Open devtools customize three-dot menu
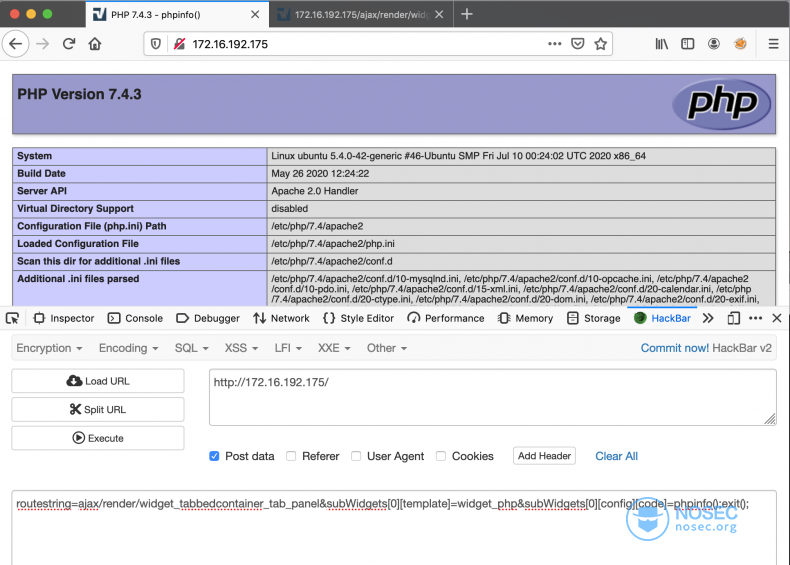This screenshot has width=790, height=565. 755,318
